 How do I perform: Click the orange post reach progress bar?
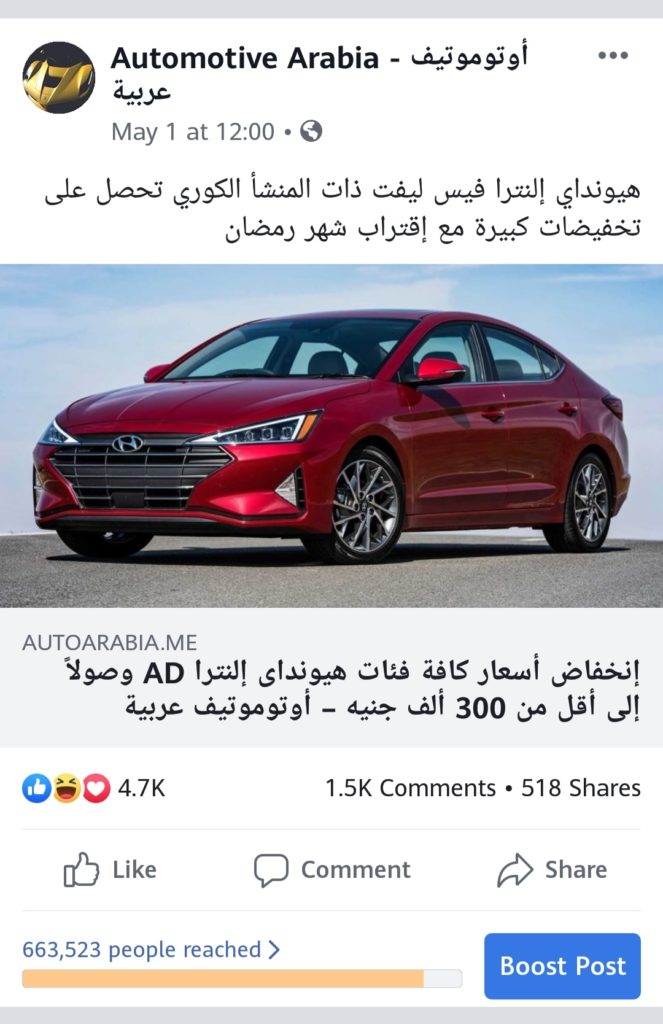[242, 978]
